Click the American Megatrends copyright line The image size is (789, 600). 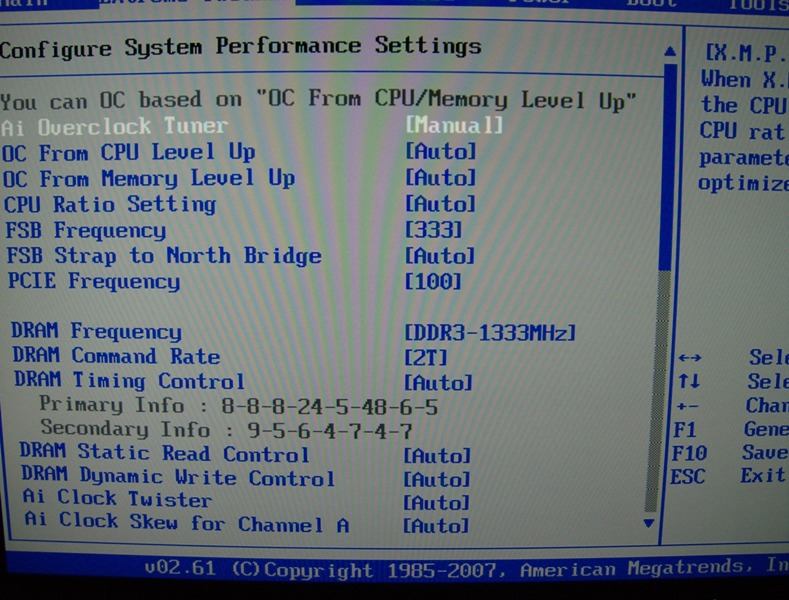(466, 569)
